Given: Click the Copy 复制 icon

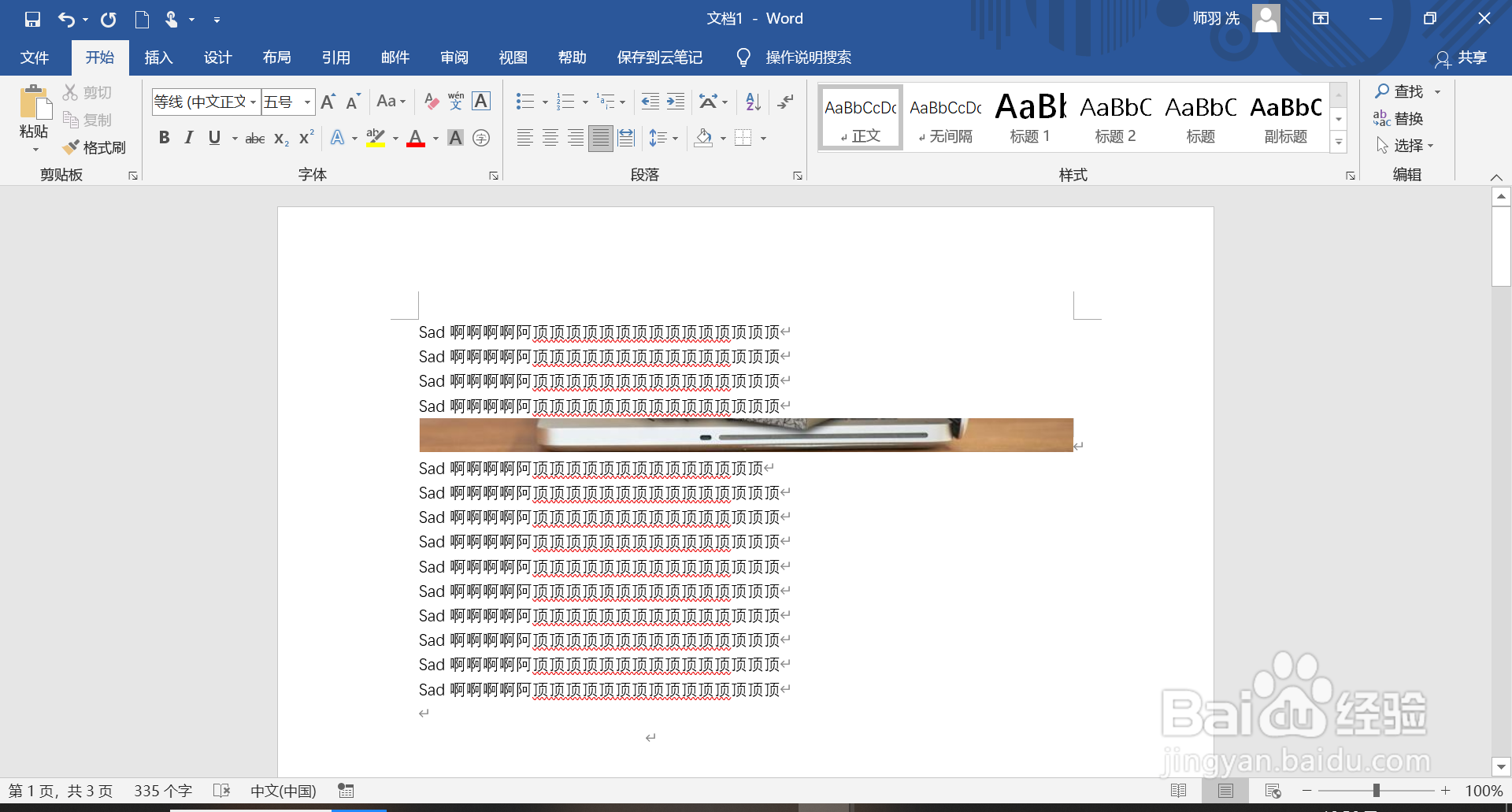Looking at the screenshot, I should [x=87, y=120].
